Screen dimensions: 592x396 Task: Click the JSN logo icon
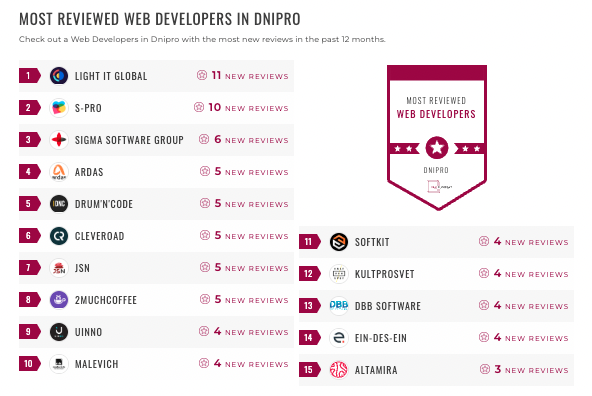click(x=59, y=268)
